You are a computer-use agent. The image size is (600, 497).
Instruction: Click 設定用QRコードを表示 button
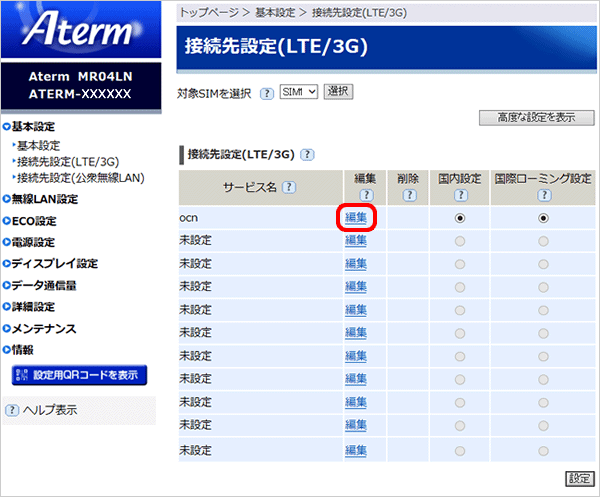tap(80, 376)
